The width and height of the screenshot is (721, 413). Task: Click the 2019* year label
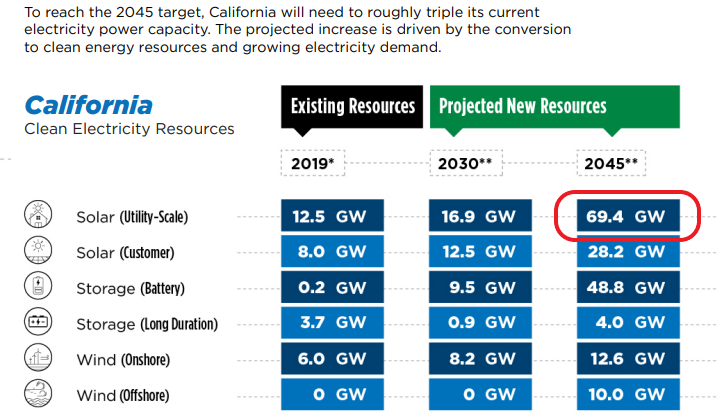313,163
